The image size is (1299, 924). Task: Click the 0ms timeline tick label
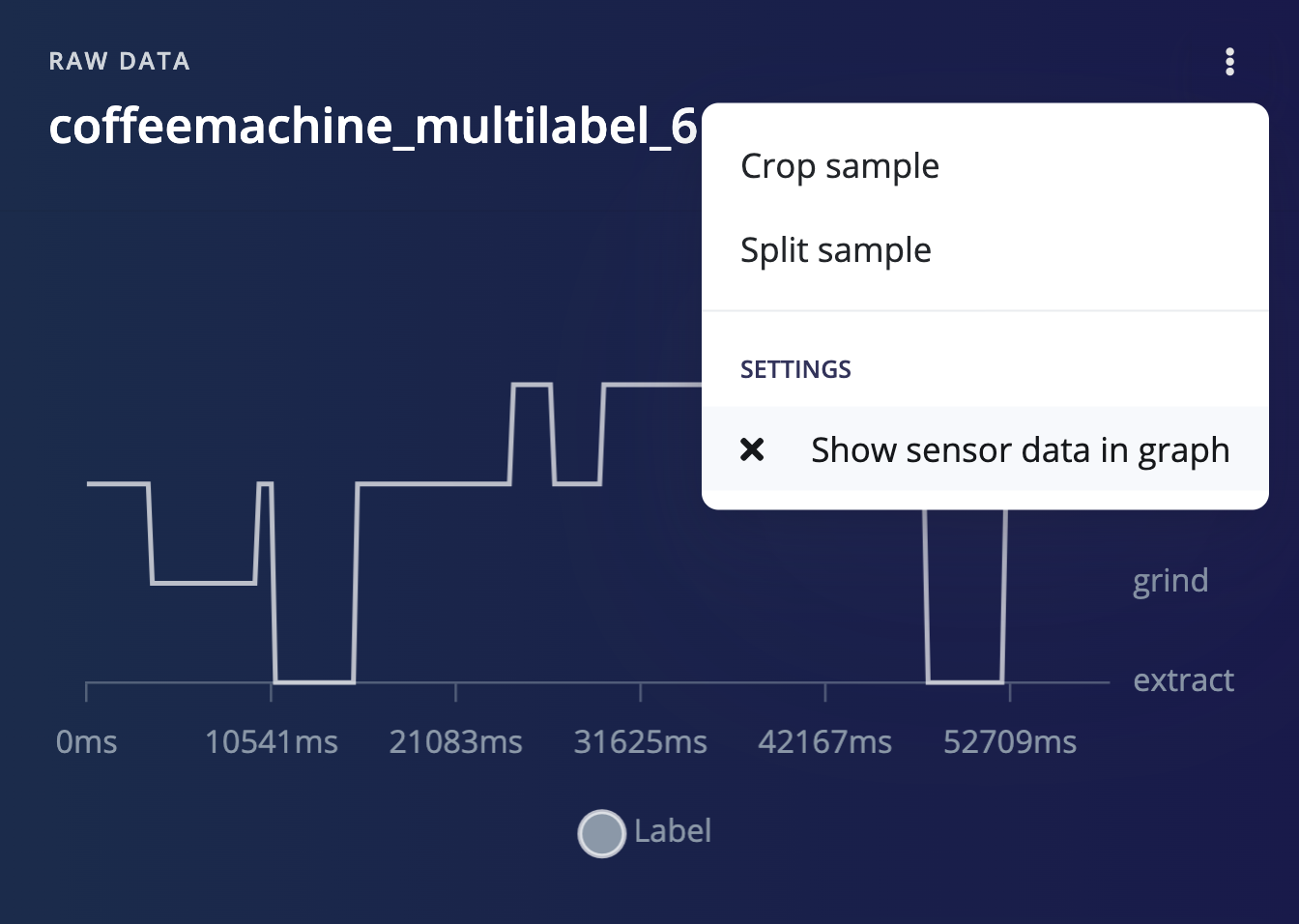point(87,742)
